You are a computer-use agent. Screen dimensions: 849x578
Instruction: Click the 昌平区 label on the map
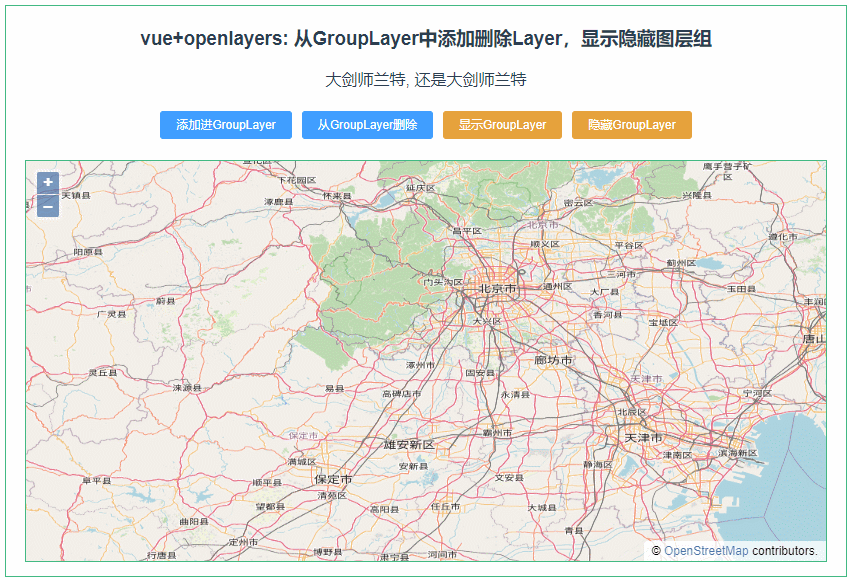467,231
